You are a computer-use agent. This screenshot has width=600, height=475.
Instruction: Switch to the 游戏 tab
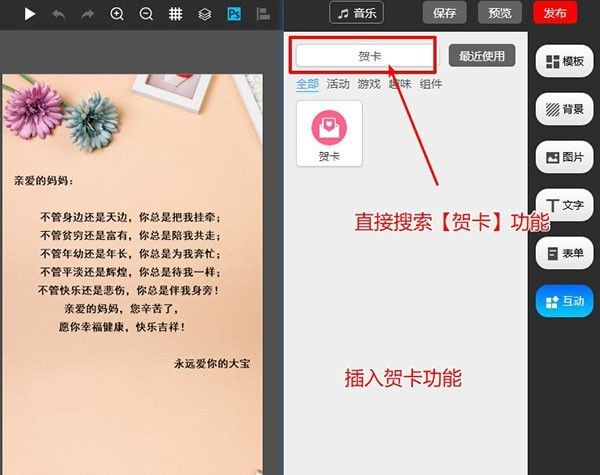coord(369,84)
